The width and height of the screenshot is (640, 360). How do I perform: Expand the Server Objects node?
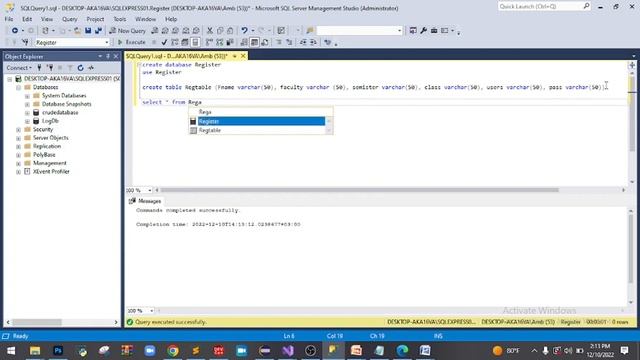coord(18,138)
